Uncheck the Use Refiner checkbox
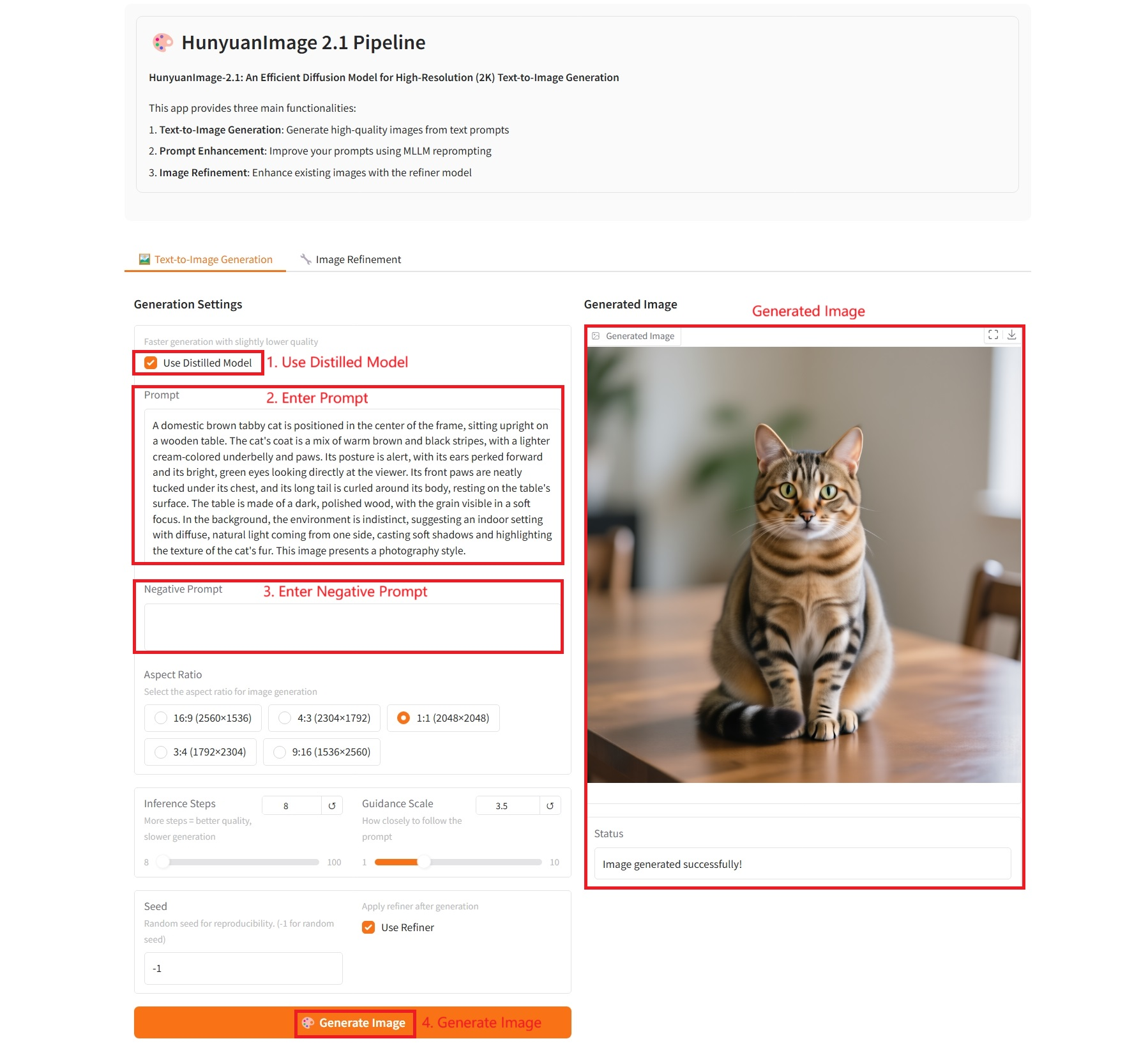Screen dimensions: 1148x1055 pyautogui.click(x=368, y=927)
